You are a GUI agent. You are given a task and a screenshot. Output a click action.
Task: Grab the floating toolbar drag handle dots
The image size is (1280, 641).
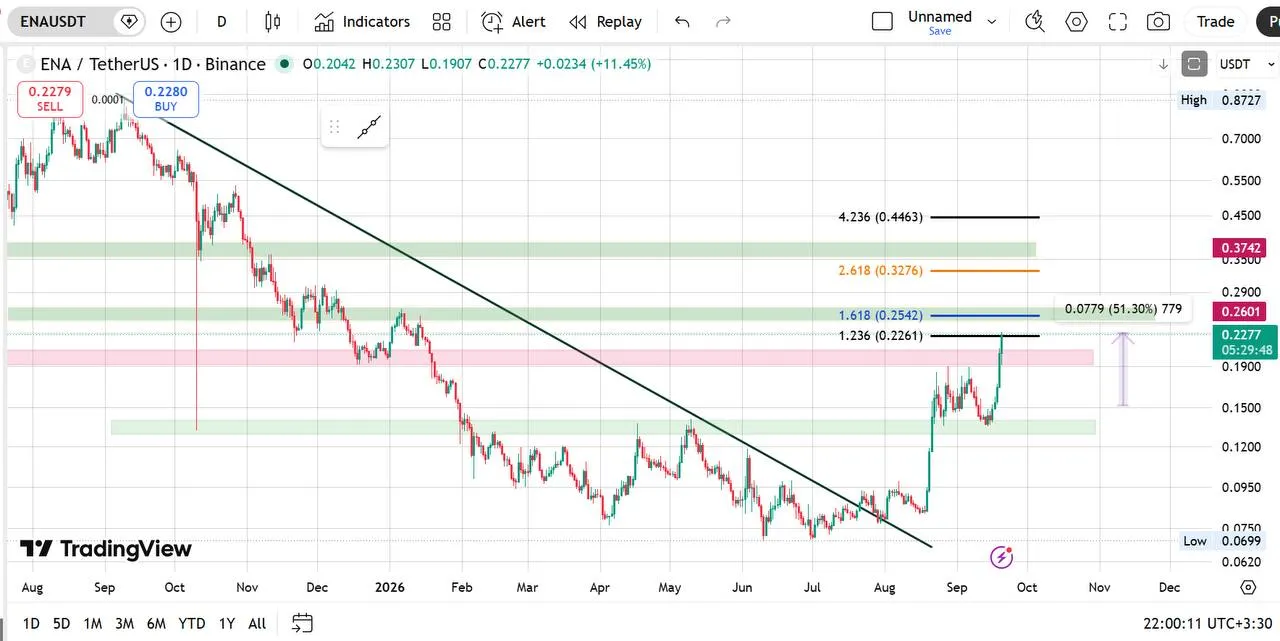coord(335,127)
